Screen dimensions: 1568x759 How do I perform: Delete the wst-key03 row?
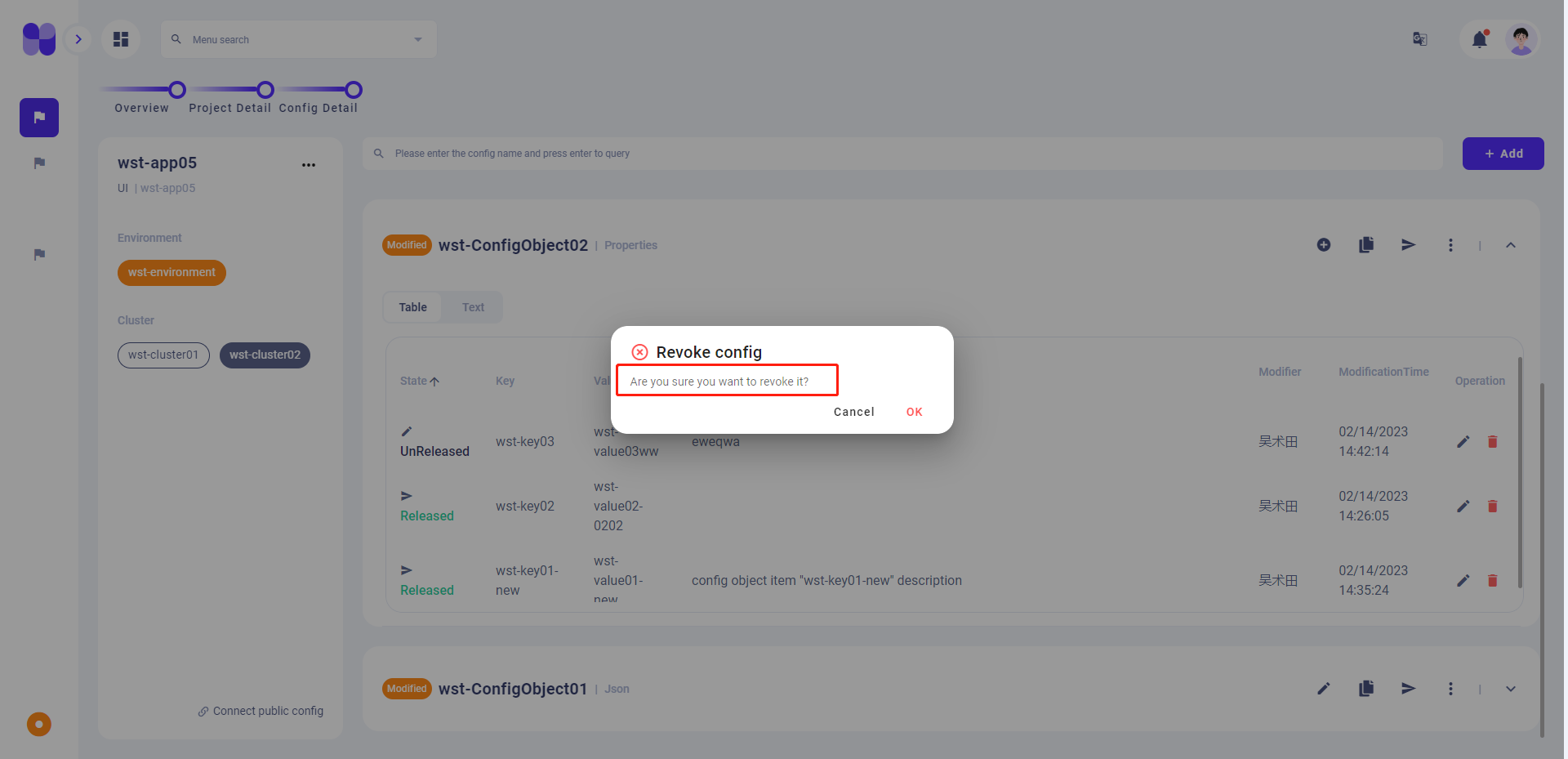1493,442
